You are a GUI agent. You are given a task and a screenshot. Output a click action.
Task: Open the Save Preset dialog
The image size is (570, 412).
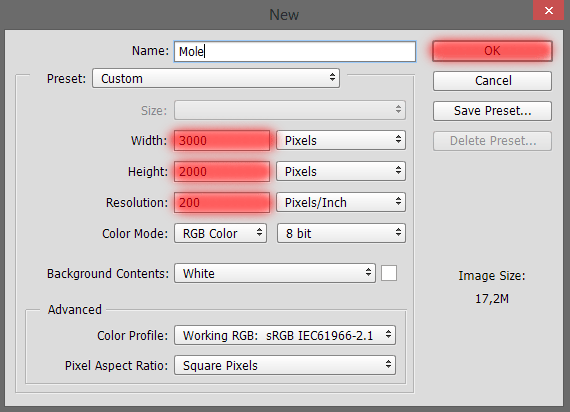tap(492, 111)
